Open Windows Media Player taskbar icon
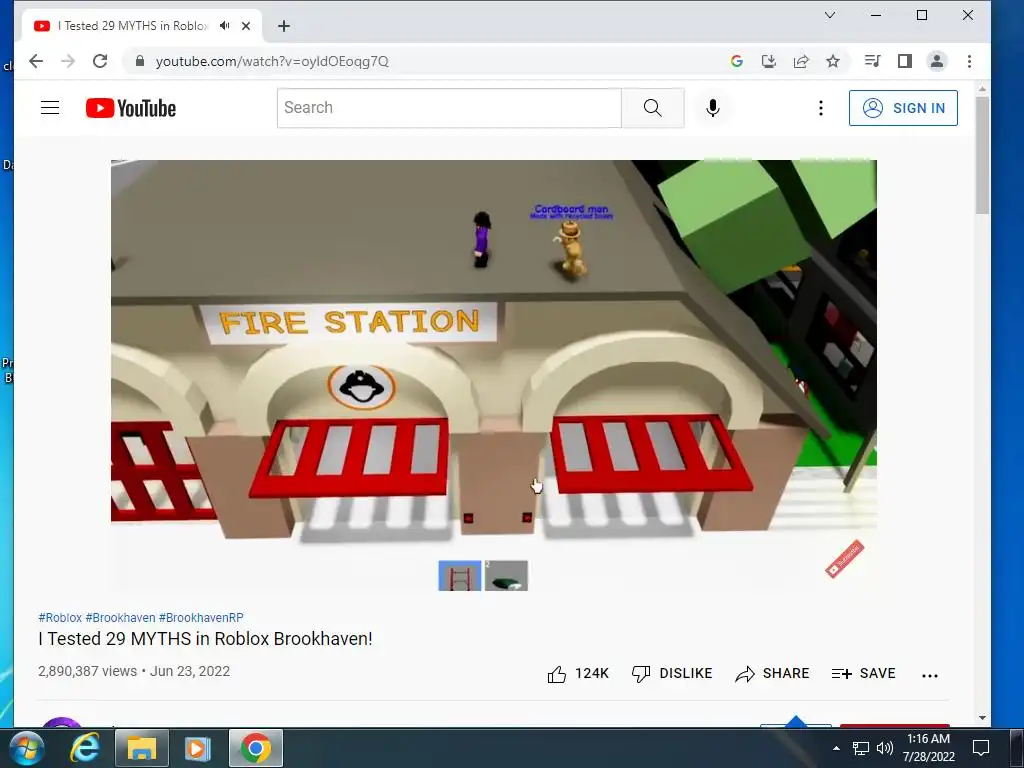 click(x=198, y=748)
